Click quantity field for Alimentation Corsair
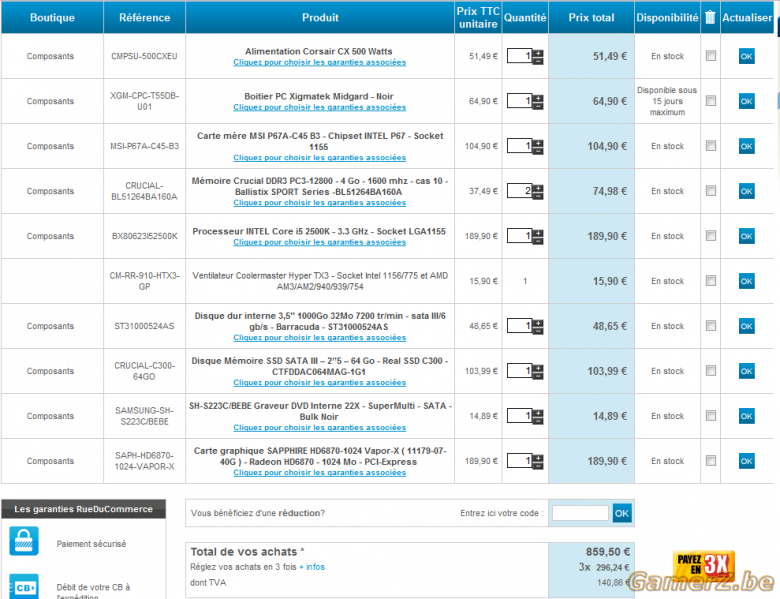 [519, 56]
